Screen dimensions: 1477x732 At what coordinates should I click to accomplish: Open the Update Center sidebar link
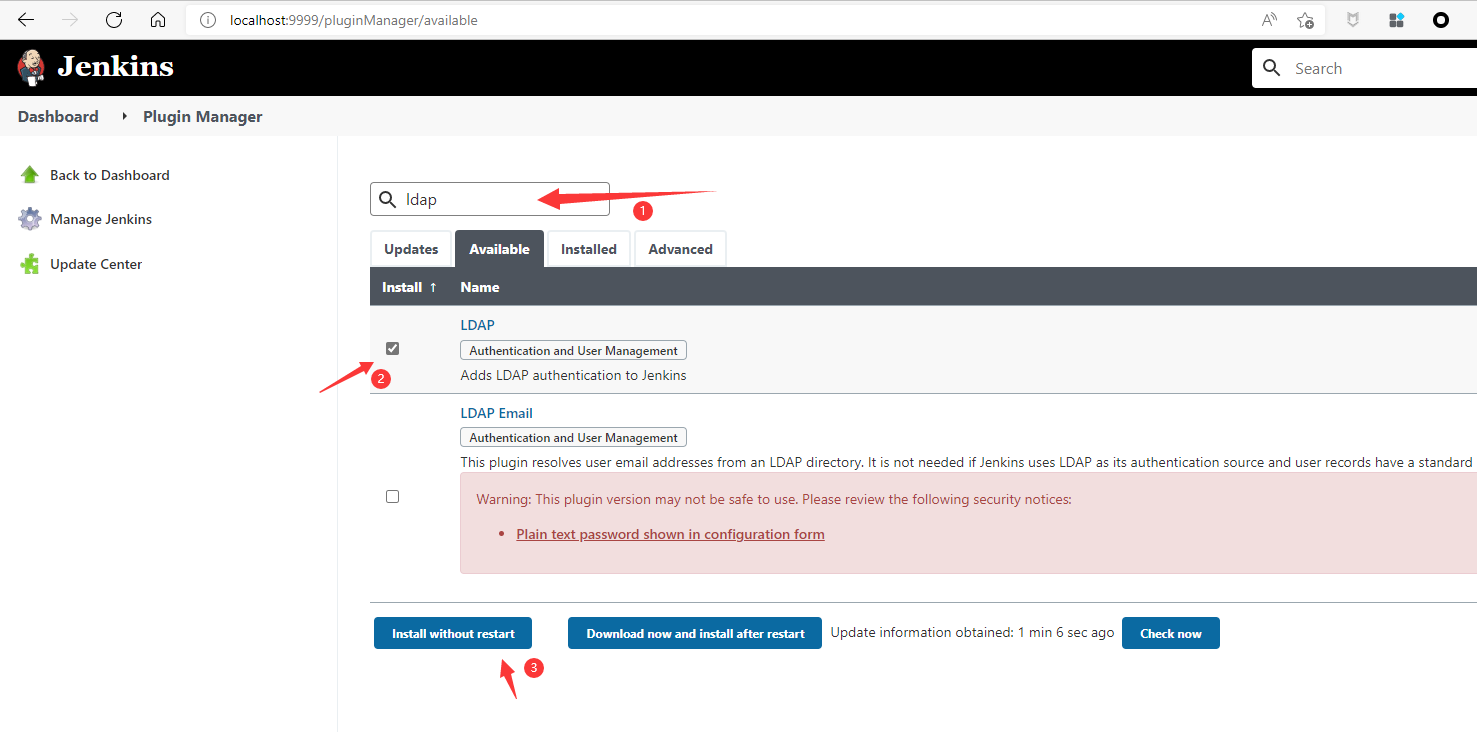tap(96, 264)
